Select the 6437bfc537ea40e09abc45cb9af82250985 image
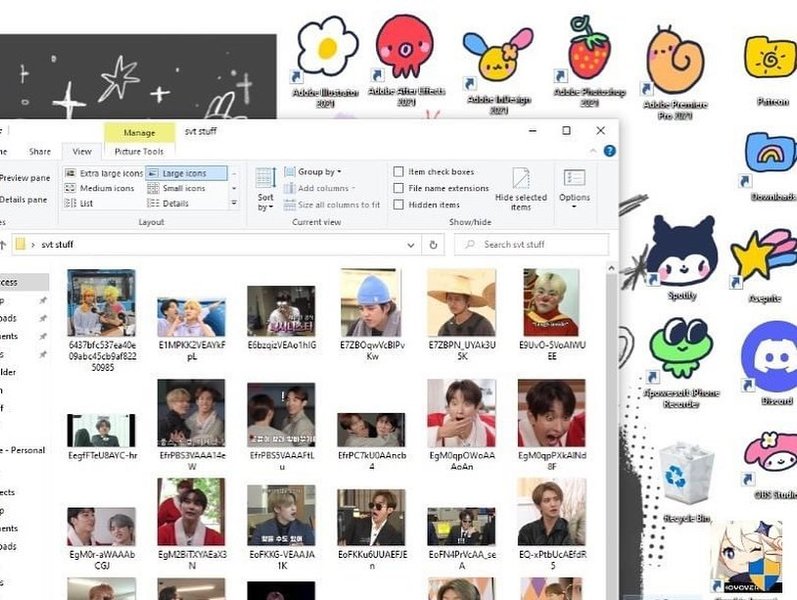 [102, 321]
